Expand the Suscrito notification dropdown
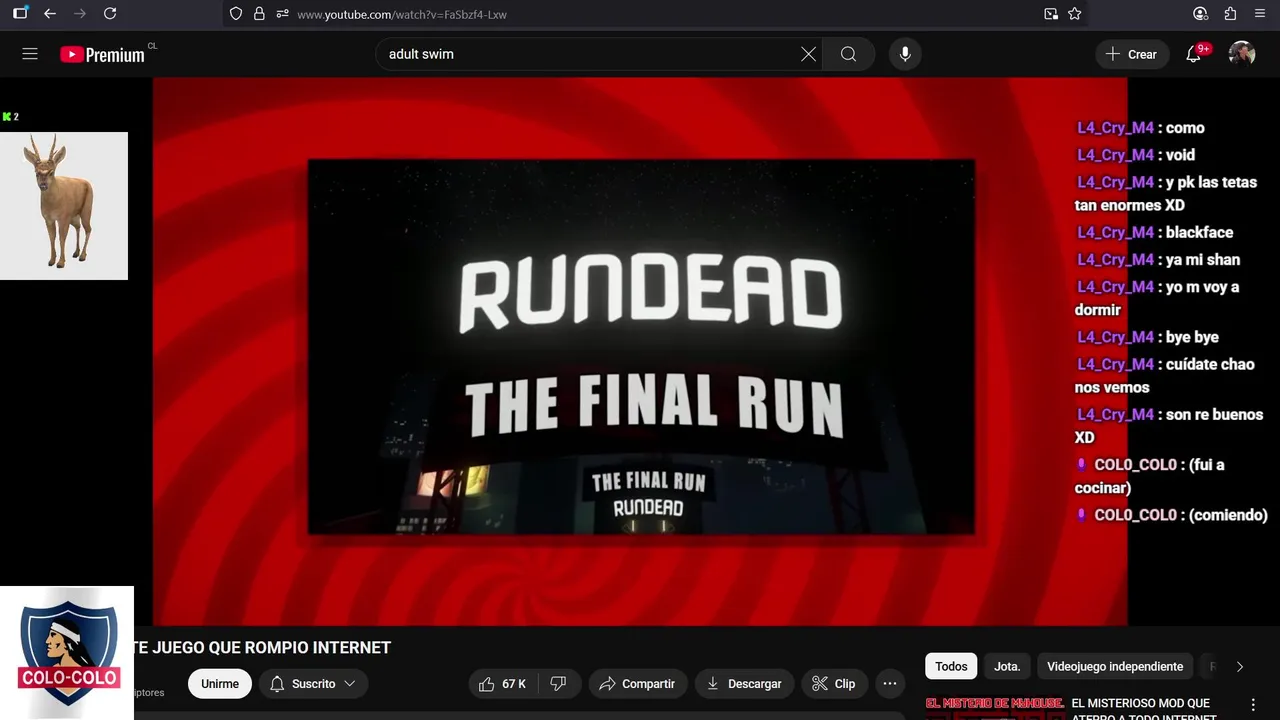 click(x=314, y=684)
